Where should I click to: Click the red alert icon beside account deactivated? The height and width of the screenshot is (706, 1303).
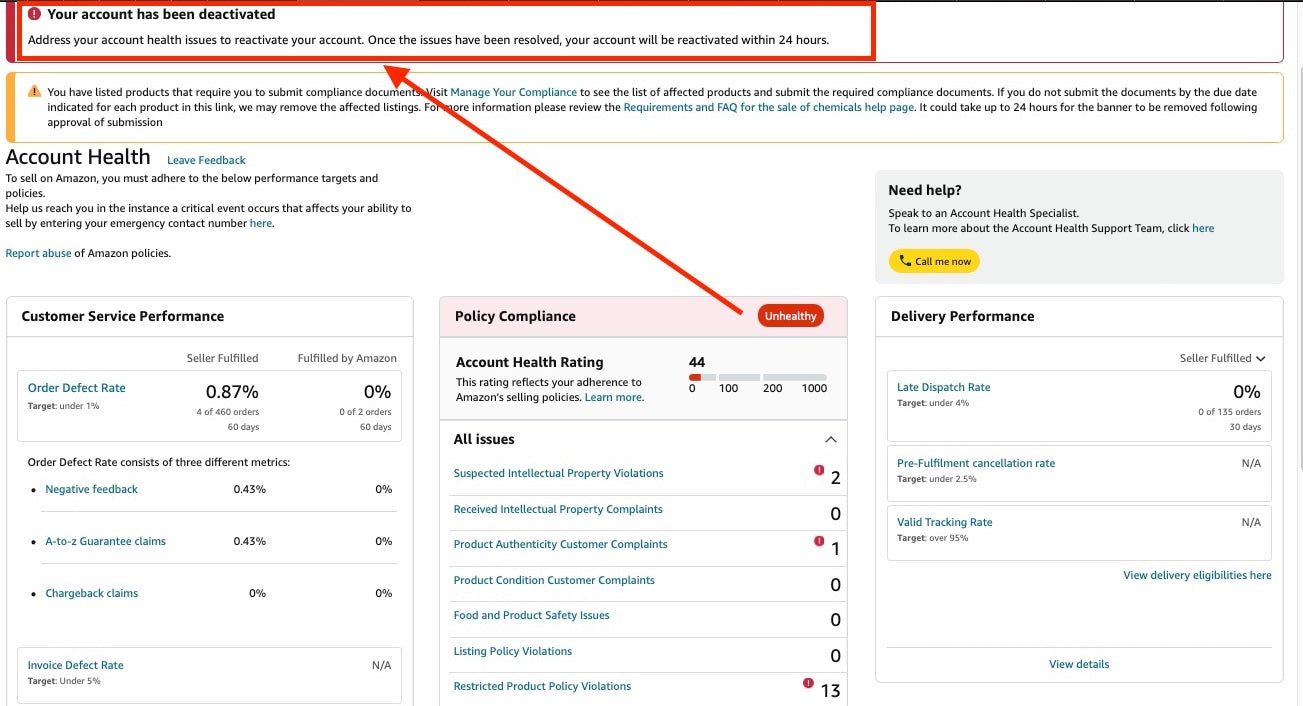[x=35, y=15]
